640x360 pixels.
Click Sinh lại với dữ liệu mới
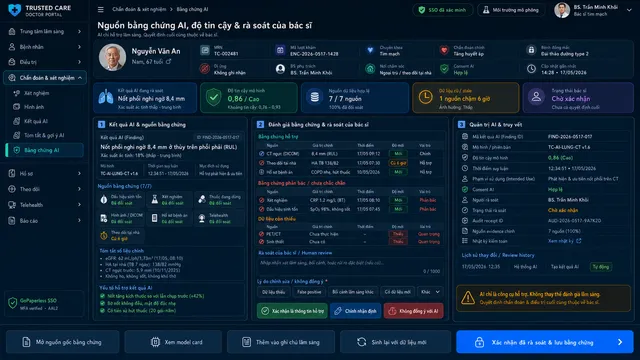tap(395, 342)
